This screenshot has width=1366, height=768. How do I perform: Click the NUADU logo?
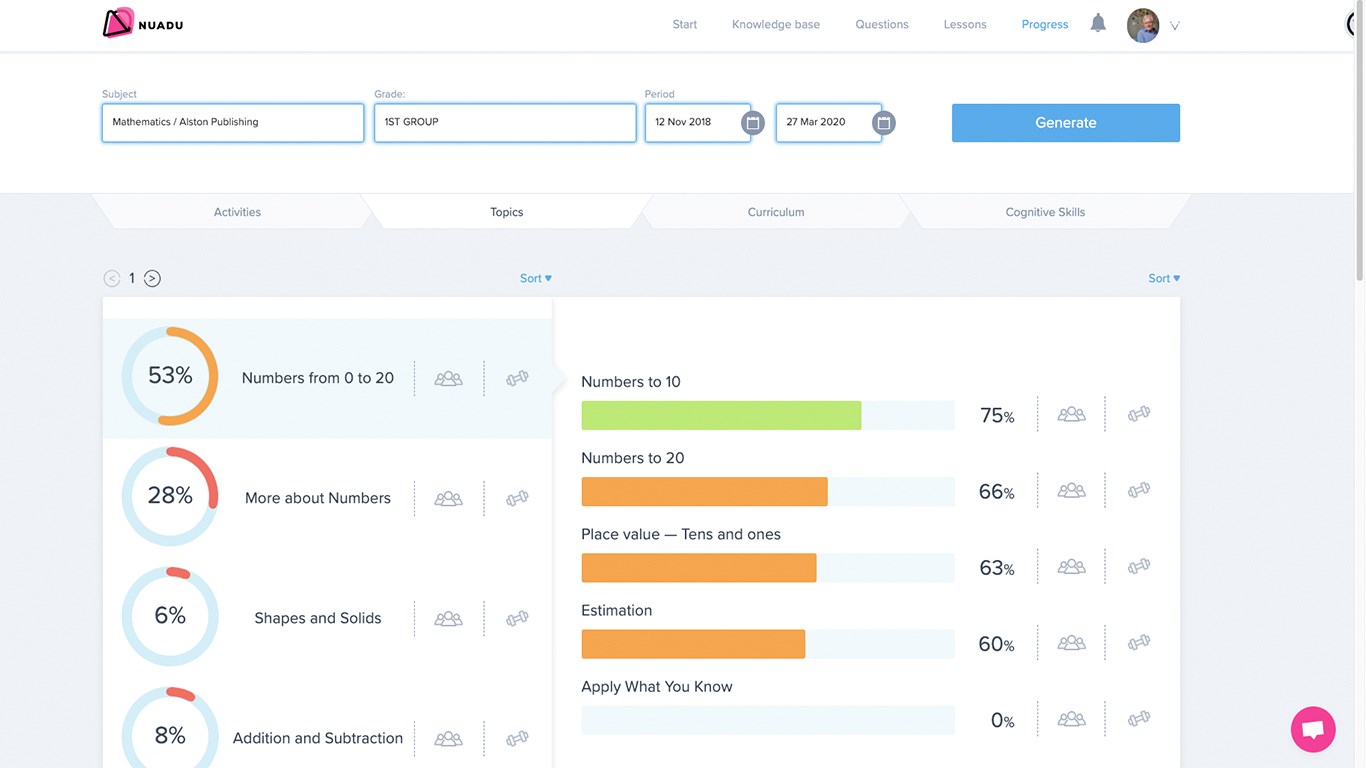[143, 23]
